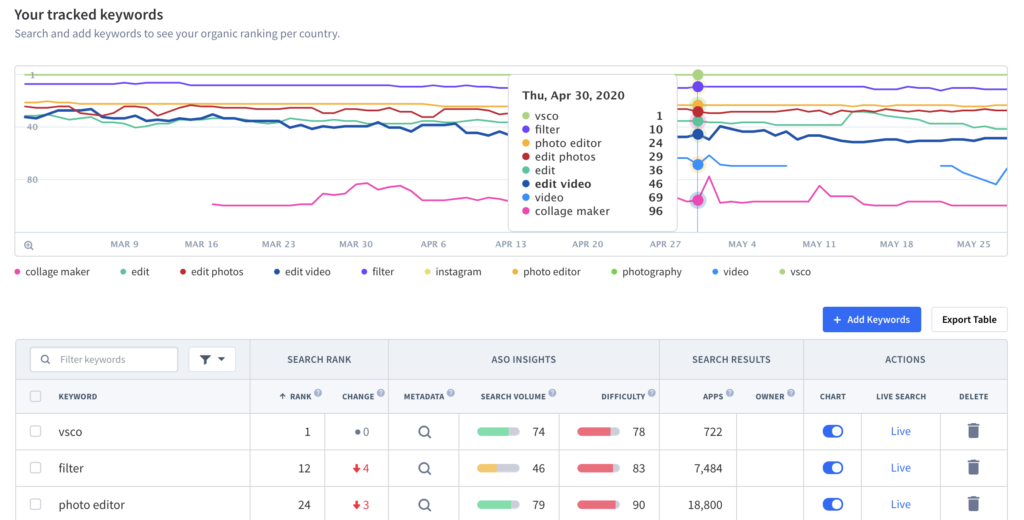Screen dimensions: 1024x520
Task: Check the checkbox for photo editor row
Action: 36,504
